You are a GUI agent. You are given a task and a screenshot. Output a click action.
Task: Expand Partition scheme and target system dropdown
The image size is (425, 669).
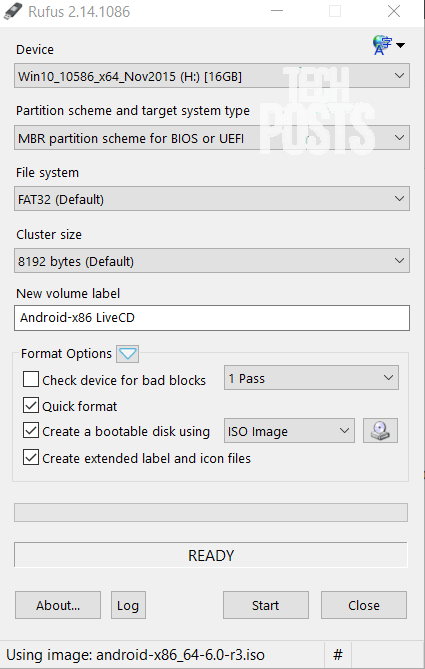[212, 138]
